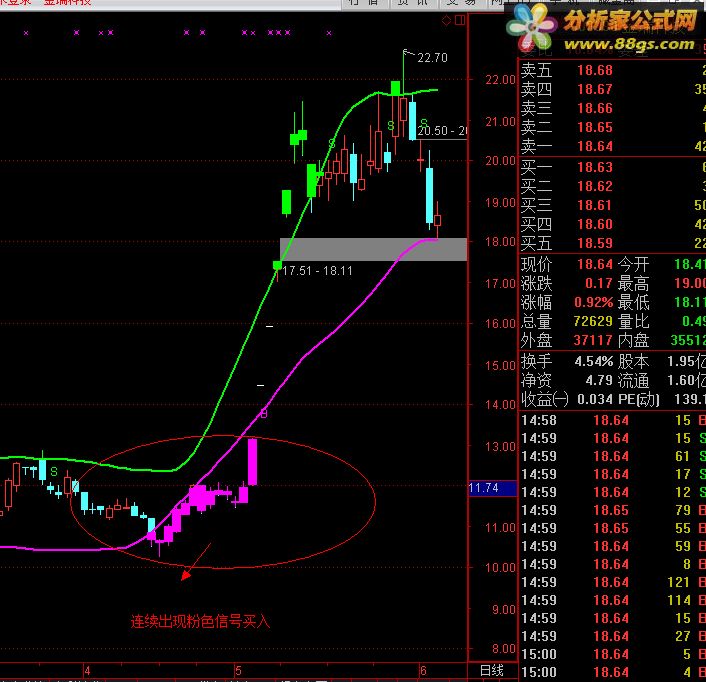706x682 pixels.
Task: Click the 总量 total volume 72629
Action: (593, 321)
